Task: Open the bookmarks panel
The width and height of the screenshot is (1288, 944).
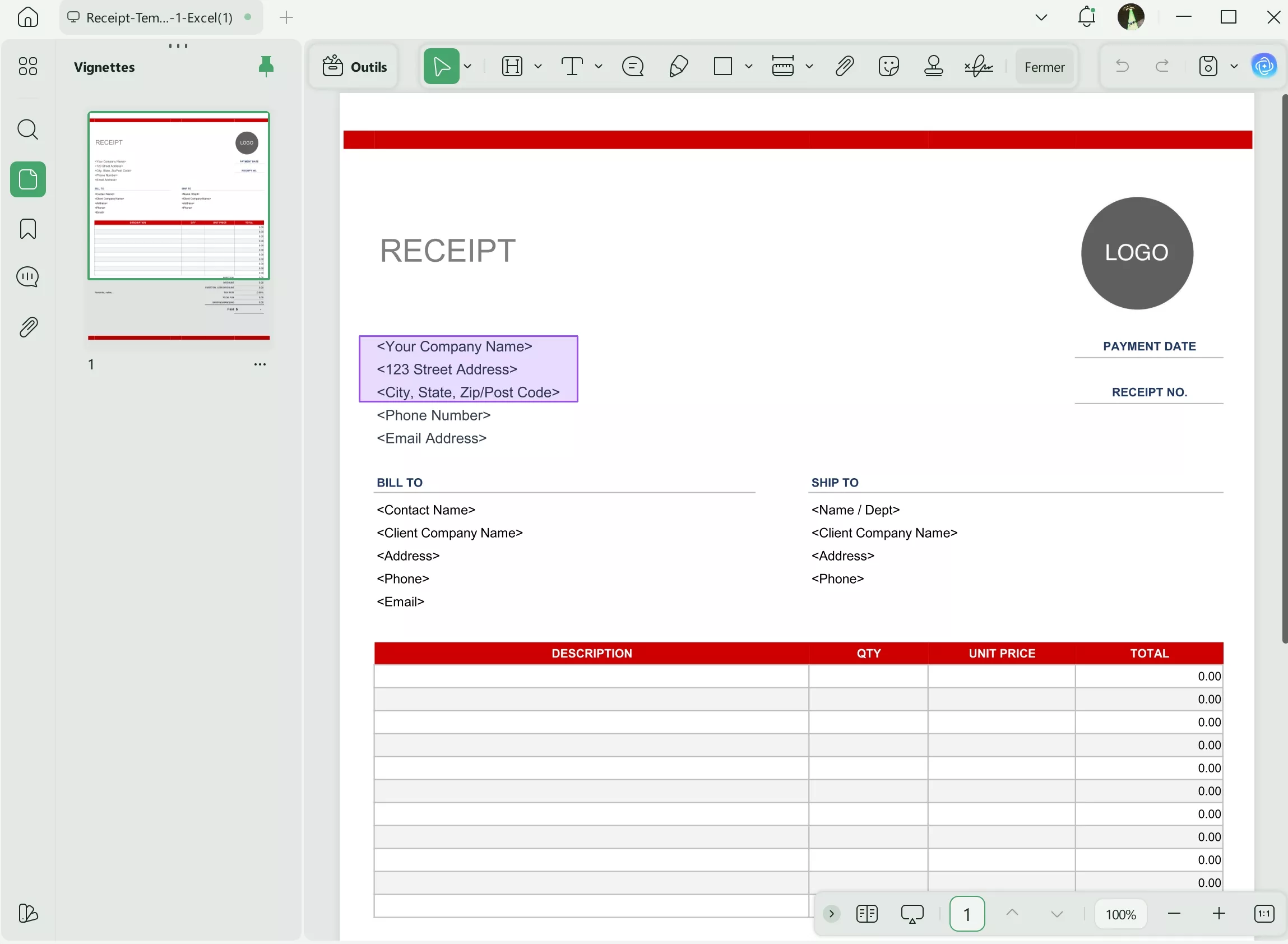Action: [27, 229]
